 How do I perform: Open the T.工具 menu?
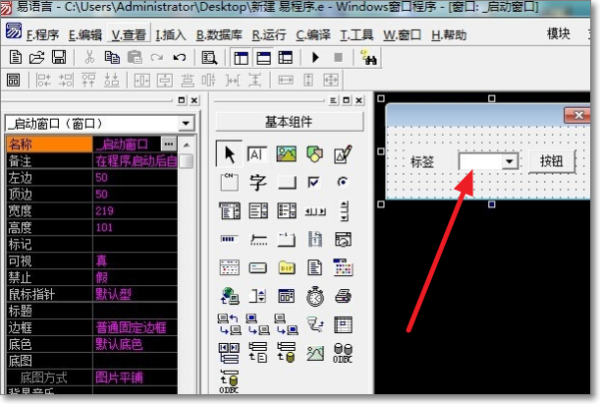click(x=357, y=35)
